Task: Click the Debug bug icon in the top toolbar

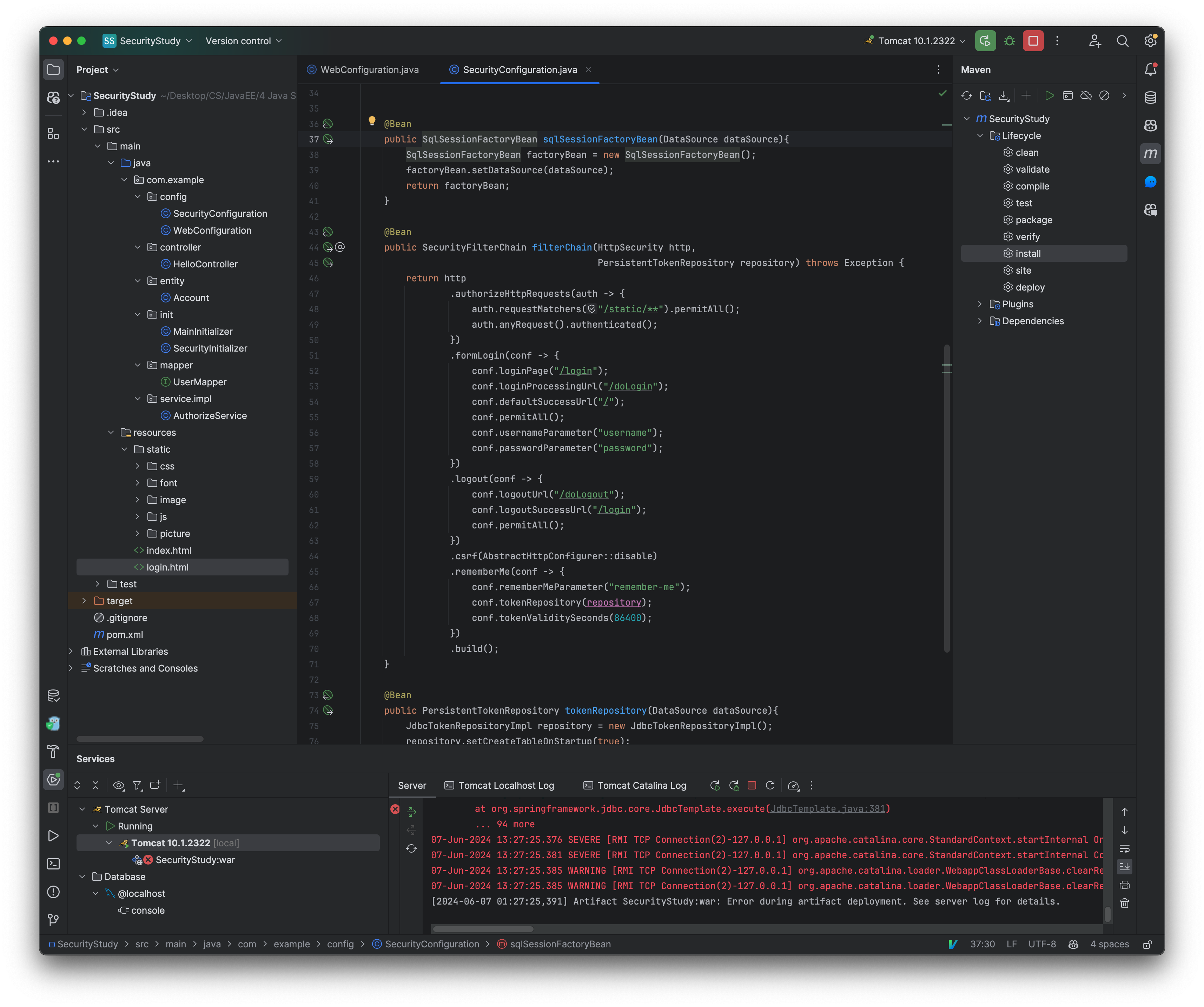Action: click(x=1009, y=41)
